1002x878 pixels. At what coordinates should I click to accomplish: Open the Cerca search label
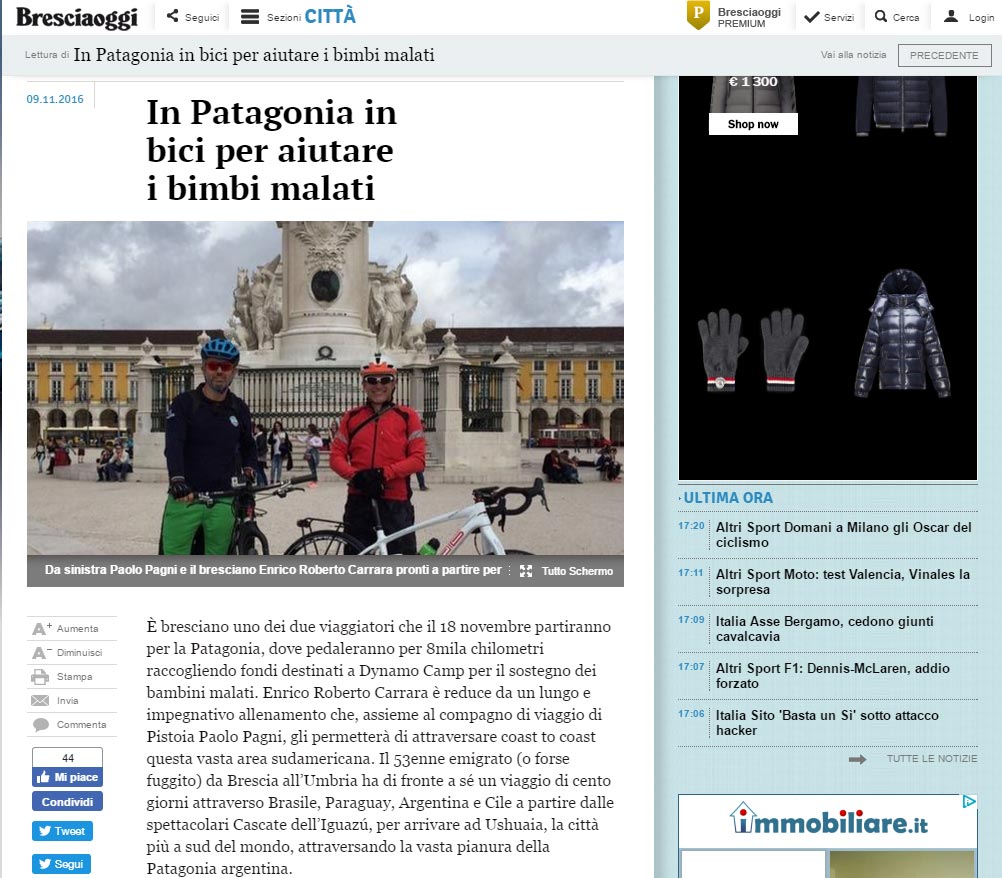[x=906, y=17]
